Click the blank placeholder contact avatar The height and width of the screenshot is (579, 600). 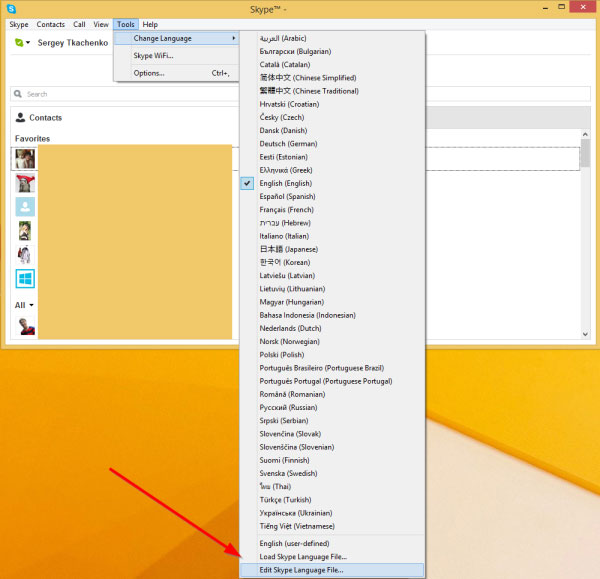point(25,206)
